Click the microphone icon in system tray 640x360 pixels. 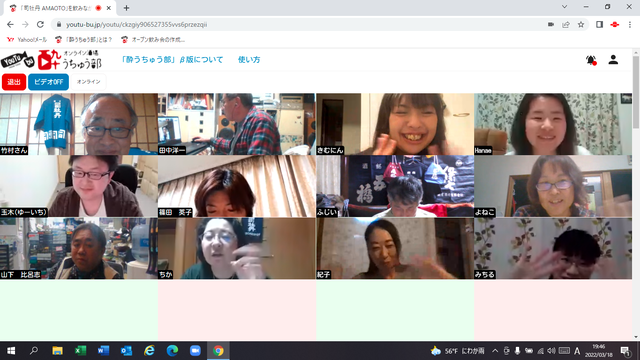517,351
